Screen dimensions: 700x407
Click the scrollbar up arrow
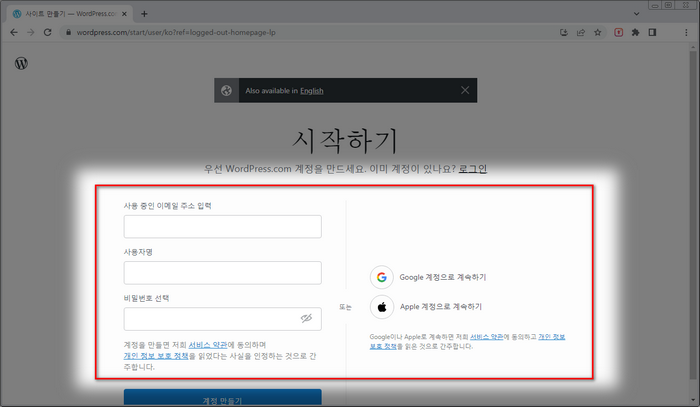pyautogui.click(x=694, y=47)
